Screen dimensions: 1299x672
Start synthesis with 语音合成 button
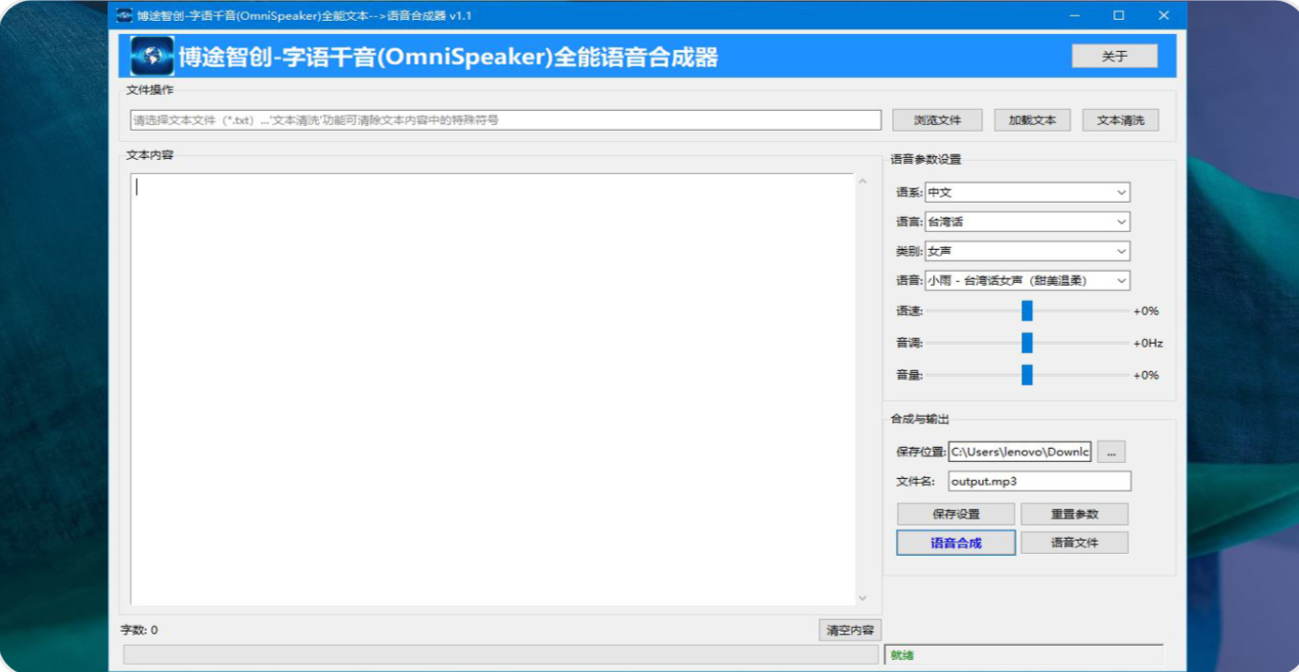(x=956, y=543)
